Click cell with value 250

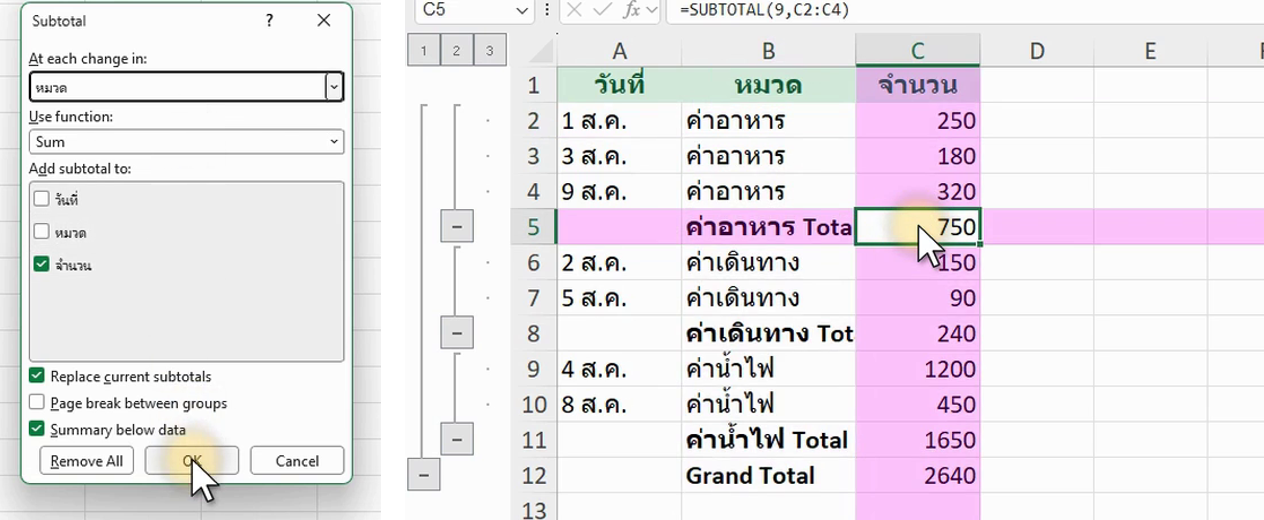(x=918, y=121)
